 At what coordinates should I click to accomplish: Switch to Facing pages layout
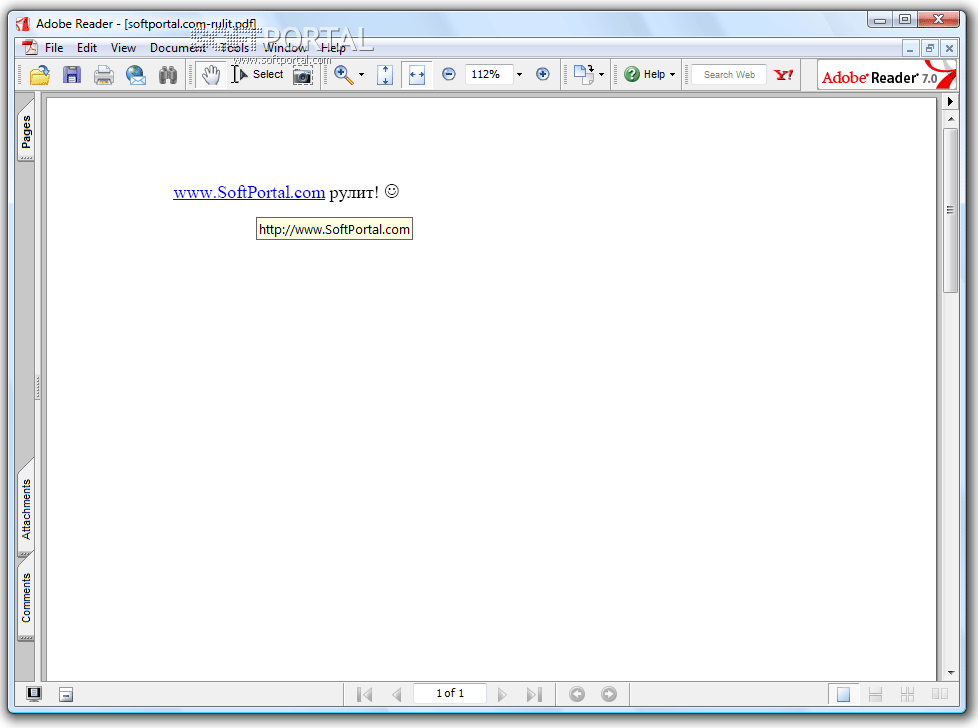[x=940, y=694]
